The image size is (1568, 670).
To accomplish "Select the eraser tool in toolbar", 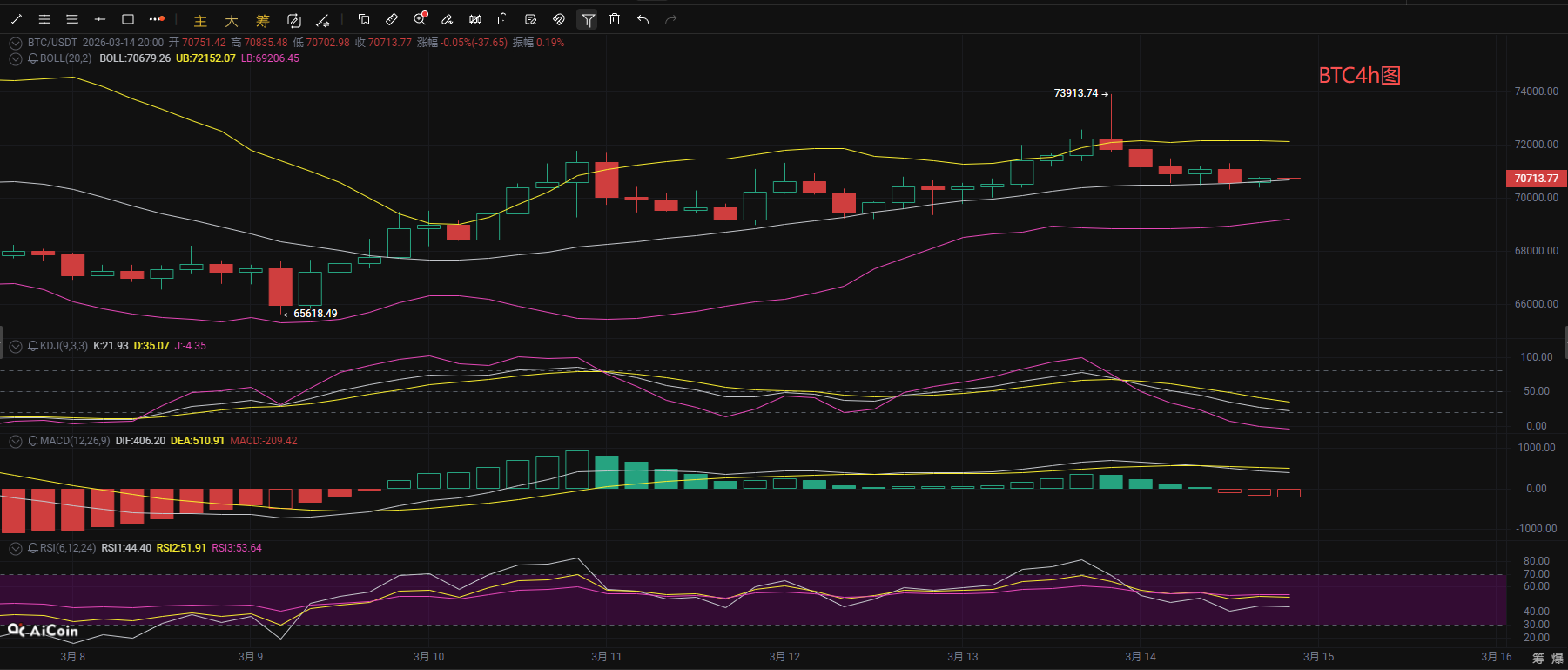I will (x=448, y=19).
